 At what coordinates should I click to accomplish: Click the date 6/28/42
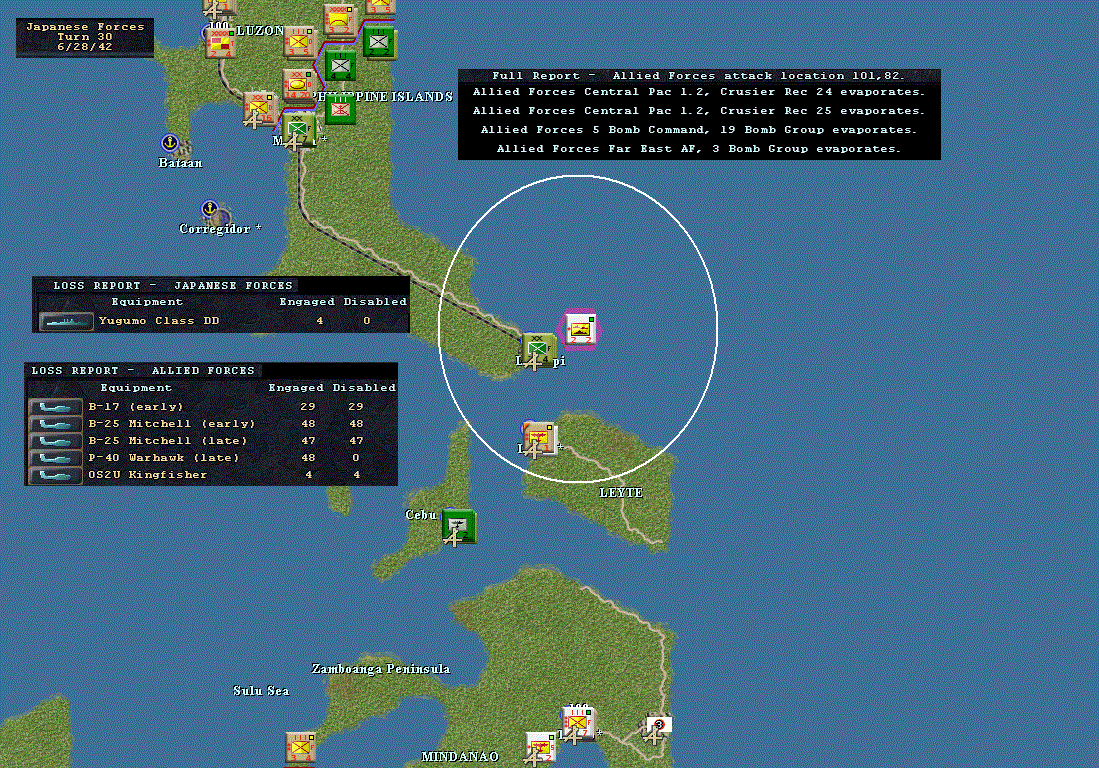(85, 46)
